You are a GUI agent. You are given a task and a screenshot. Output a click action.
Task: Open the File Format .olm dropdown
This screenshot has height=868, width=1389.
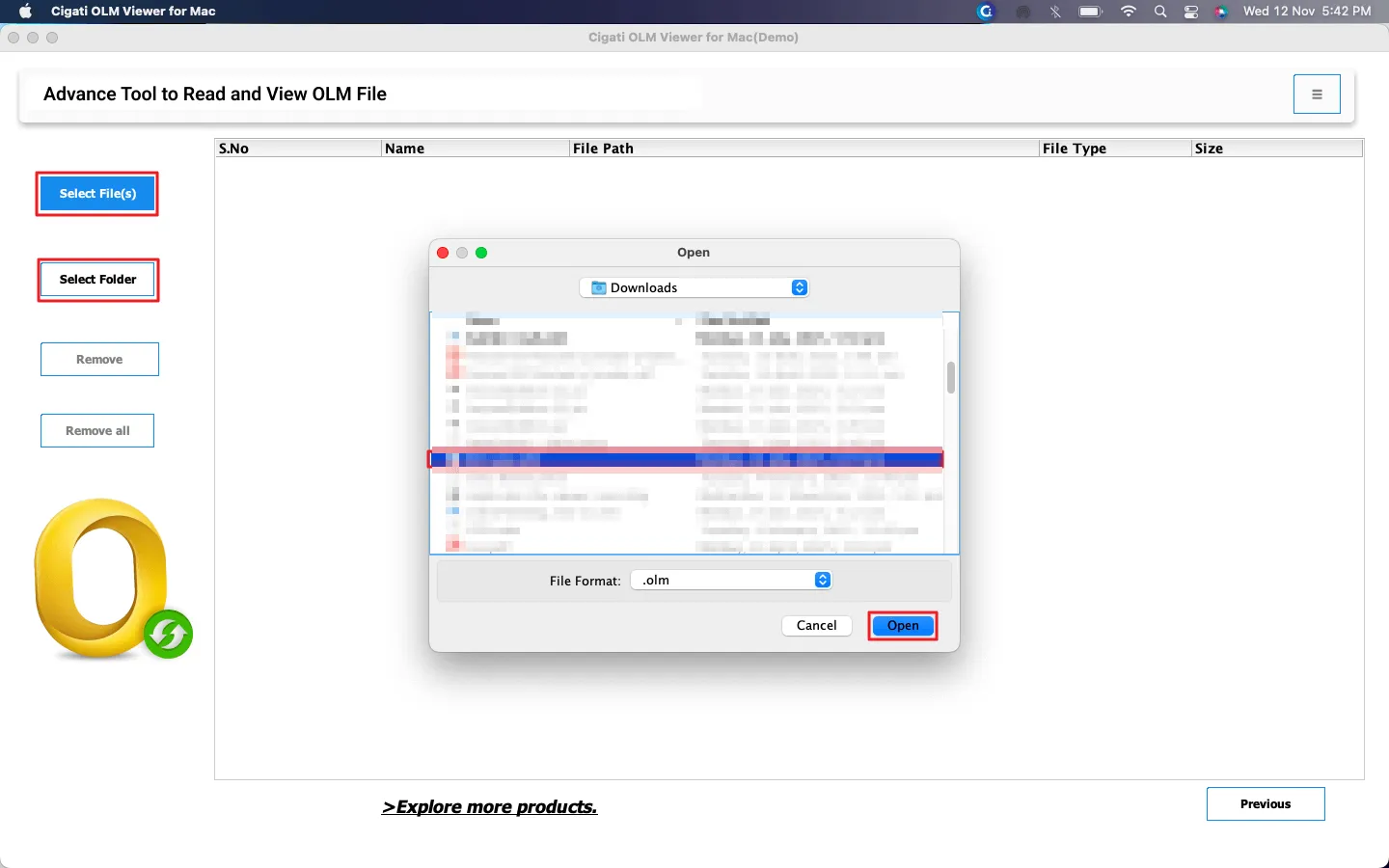731,580
